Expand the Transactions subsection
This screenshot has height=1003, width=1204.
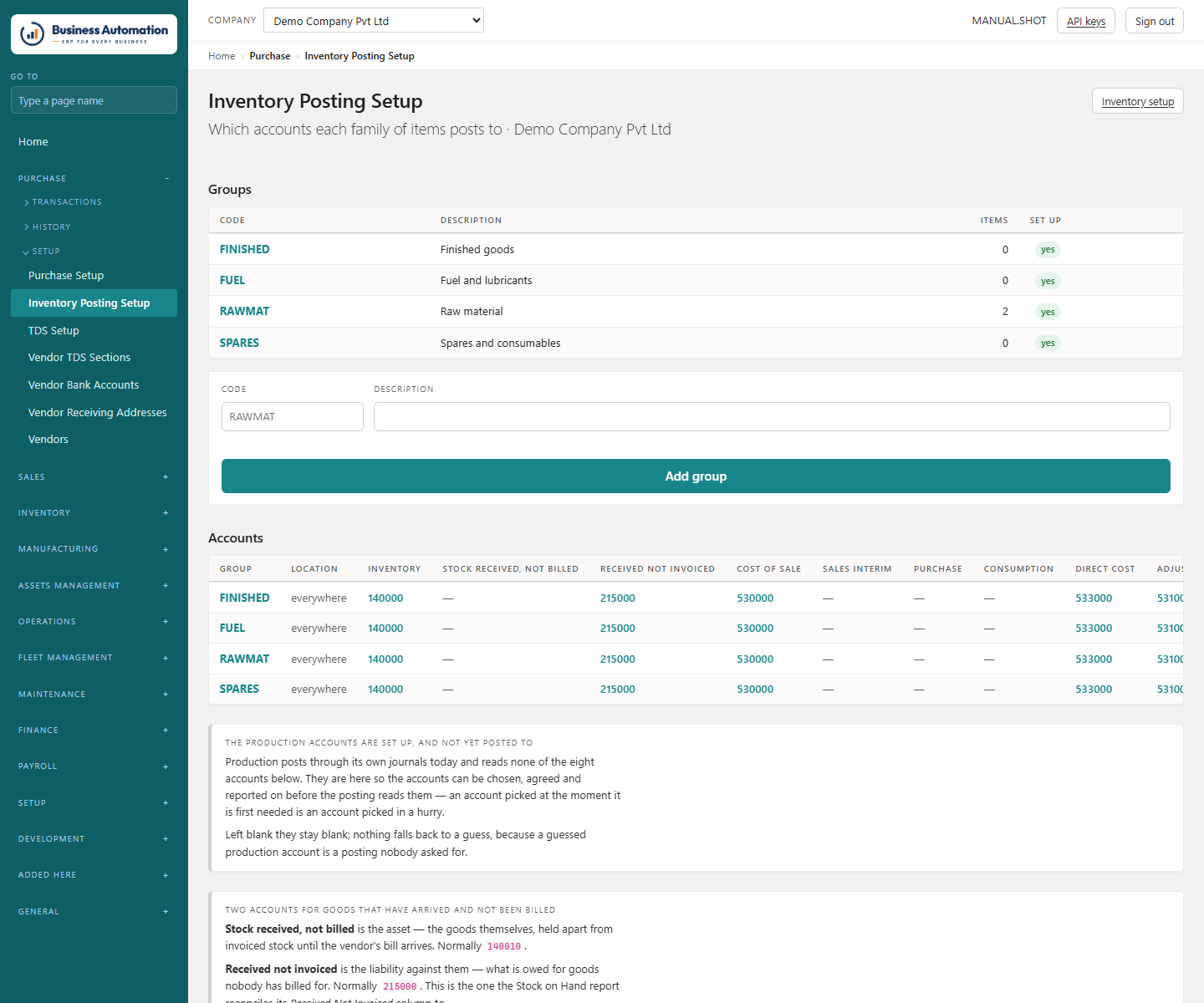tap(67, 202)
